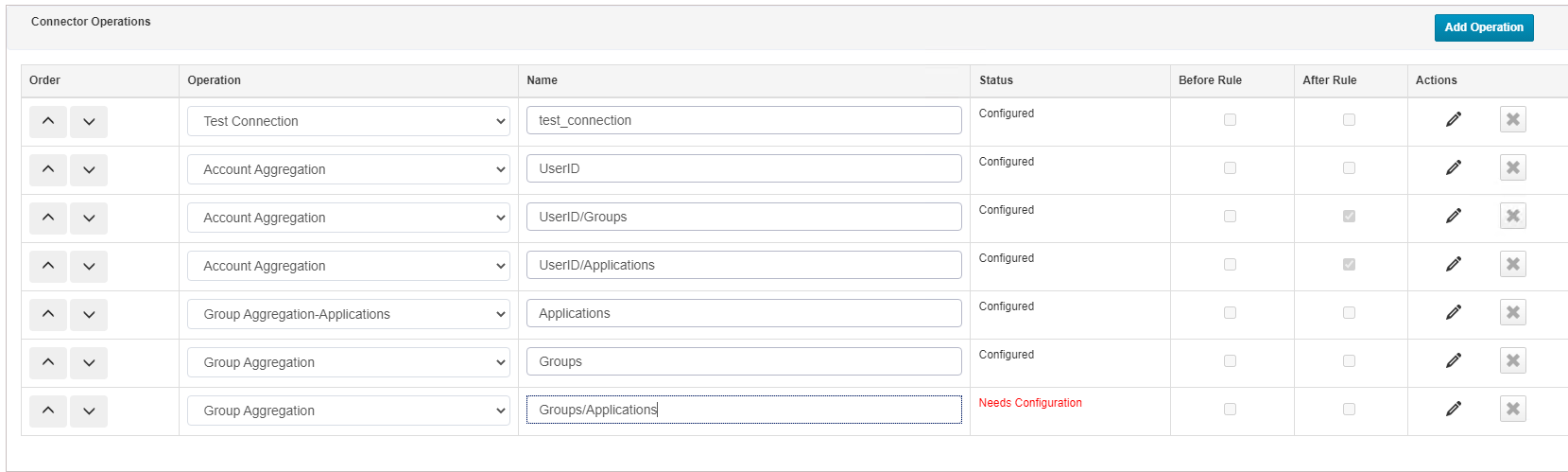Screen dimensions: 1568x472
Task: Click the Name column header
Action: 542,80
